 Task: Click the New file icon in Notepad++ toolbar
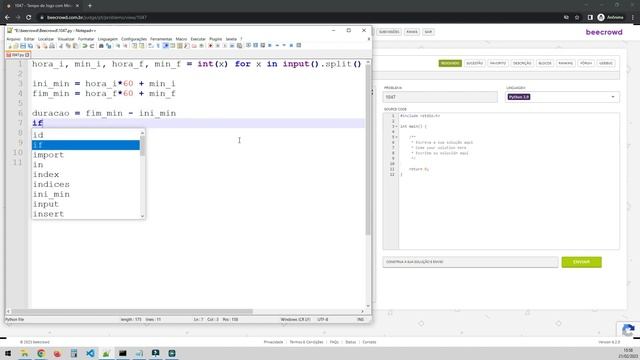click(x=9, y=45)
